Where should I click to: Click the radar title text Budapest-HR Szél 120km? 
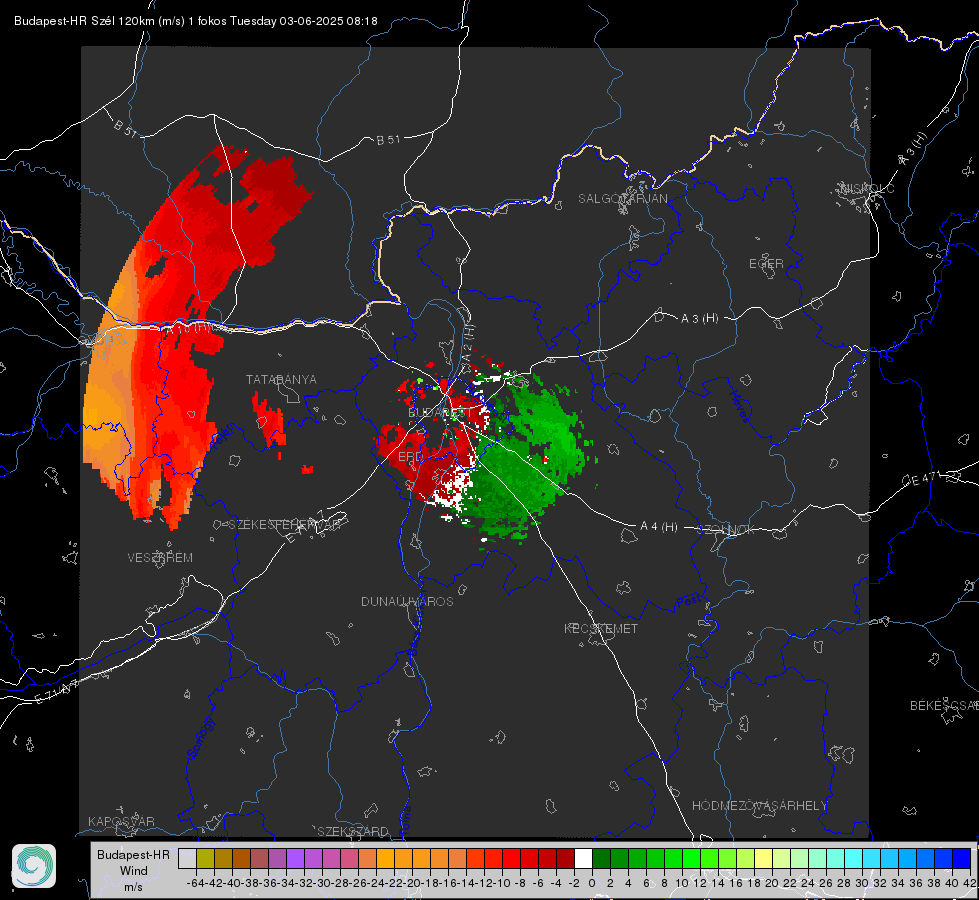click(84, 21)
